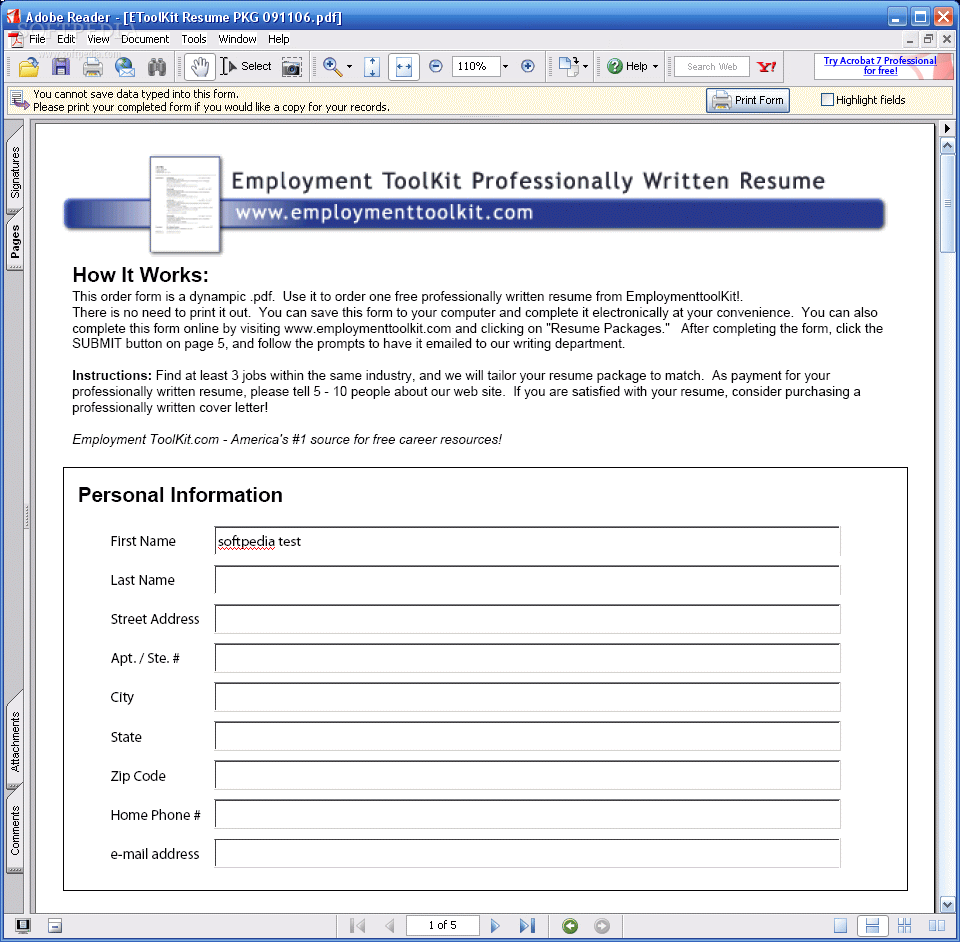Viewport: 960px width, 942px height.
Task: Click the '1 of 5' page number box
Action: 443,925
